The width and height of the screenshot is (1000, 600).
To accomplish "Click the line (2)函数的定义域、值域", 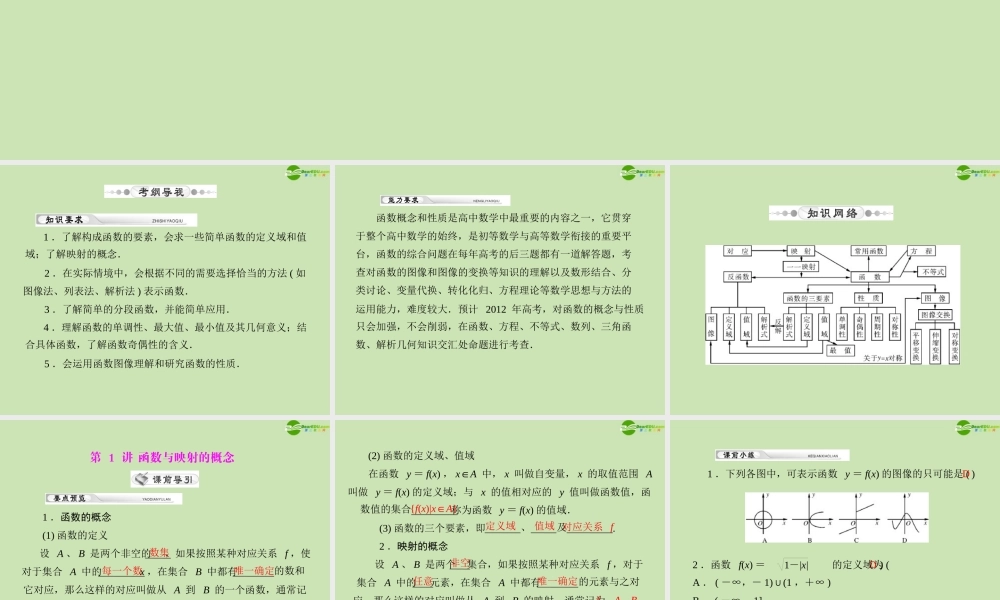I will [x=421, y=456].
